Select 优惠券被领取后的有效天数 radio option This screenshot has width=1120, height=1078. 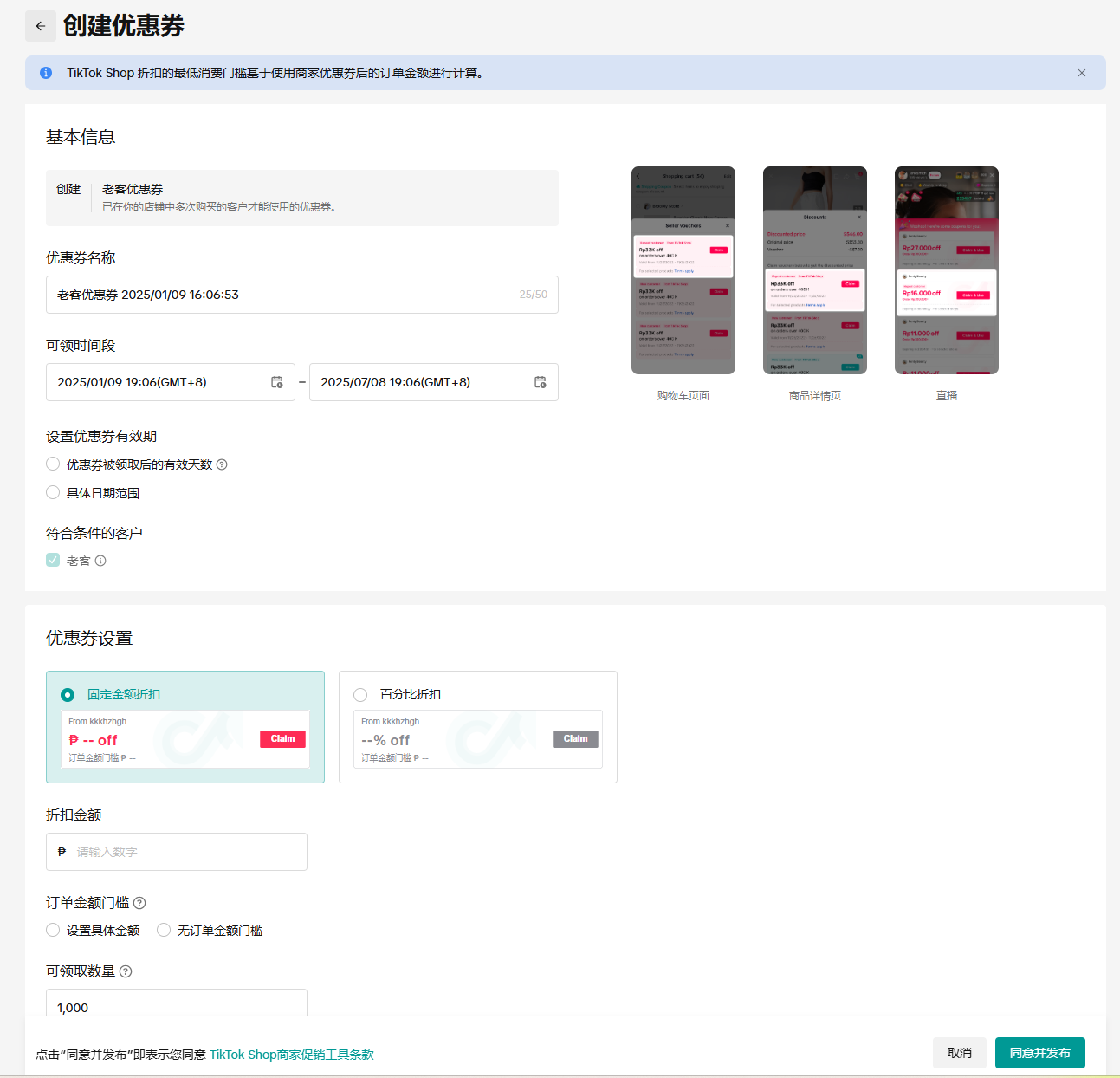pyautogui.click(x=53, y=464)
